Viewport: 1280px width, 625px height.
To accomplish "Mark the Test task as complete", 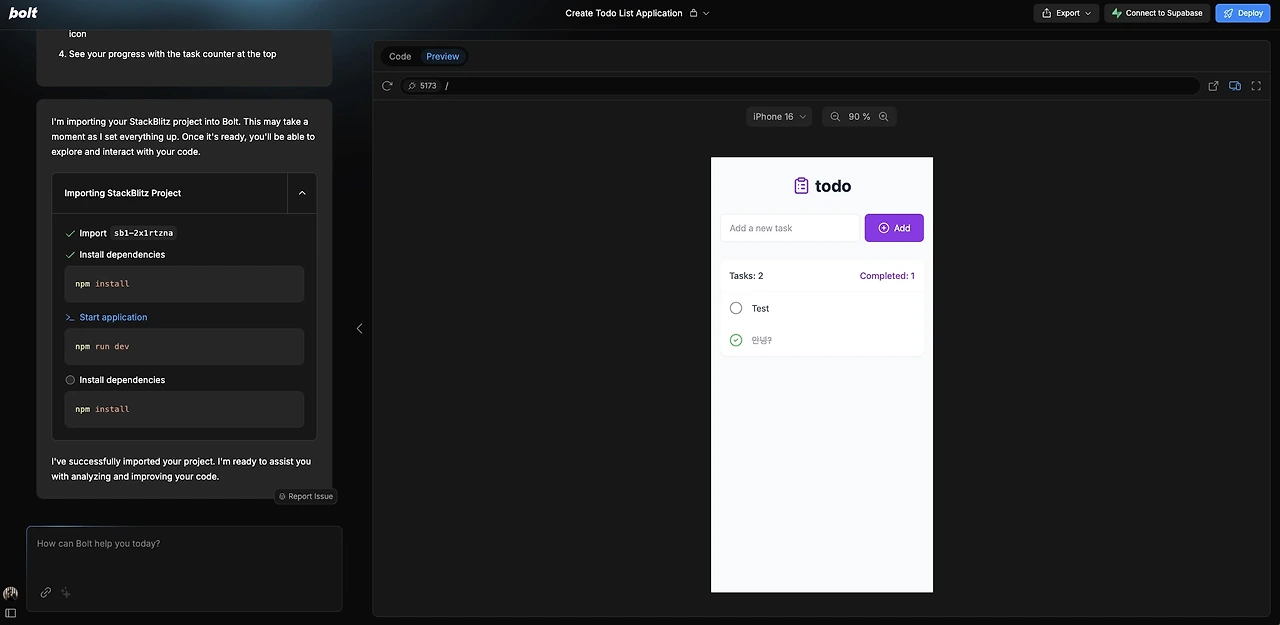I will pos(736,308).
